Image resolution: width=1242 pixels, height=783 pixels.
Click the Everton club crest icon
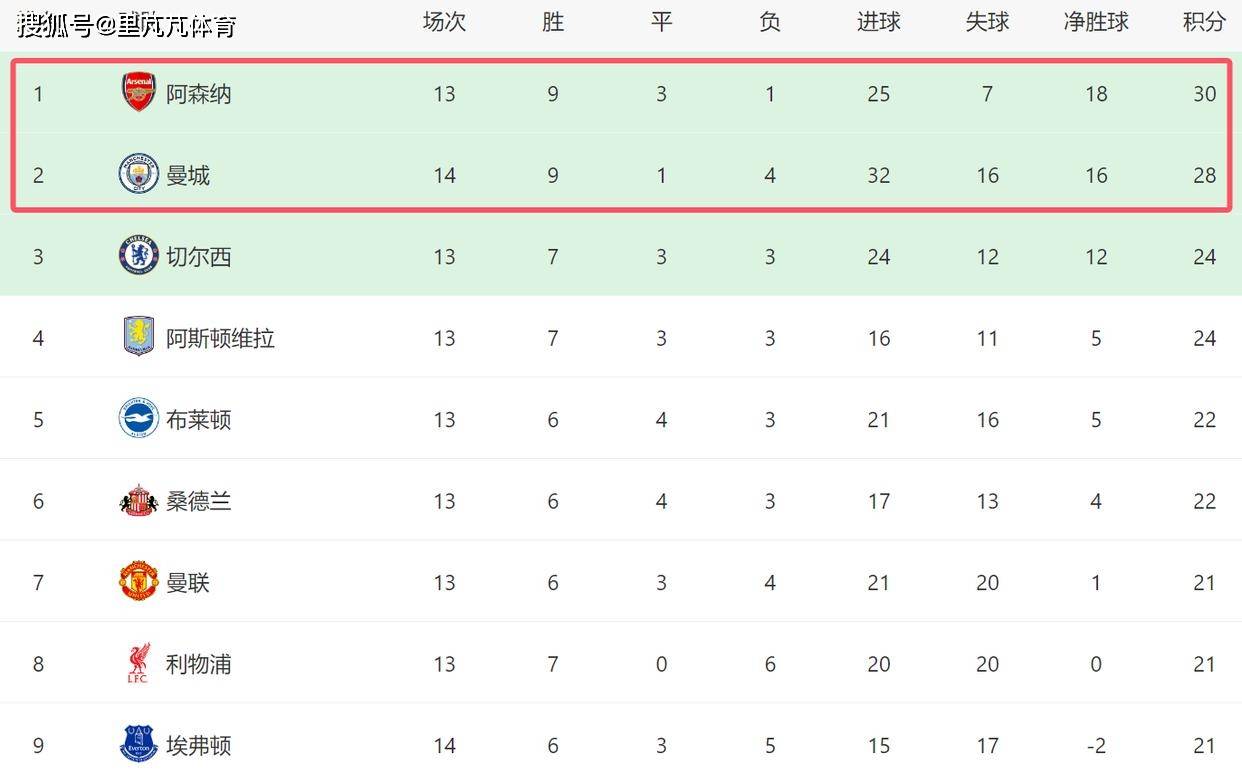pos(139,745)
